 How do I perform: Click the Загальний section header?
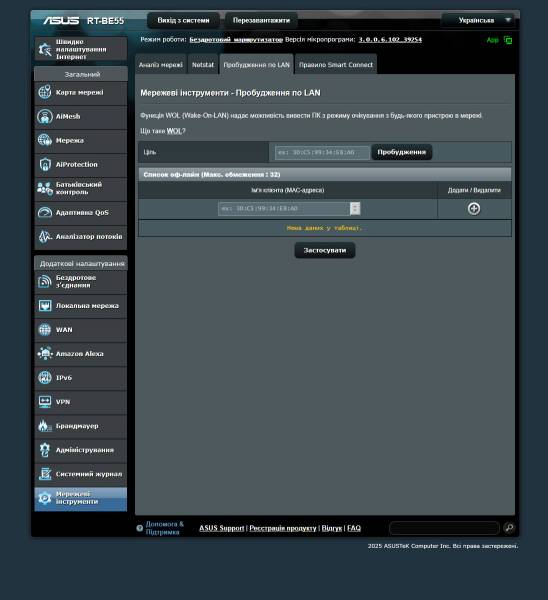(81, 74)
